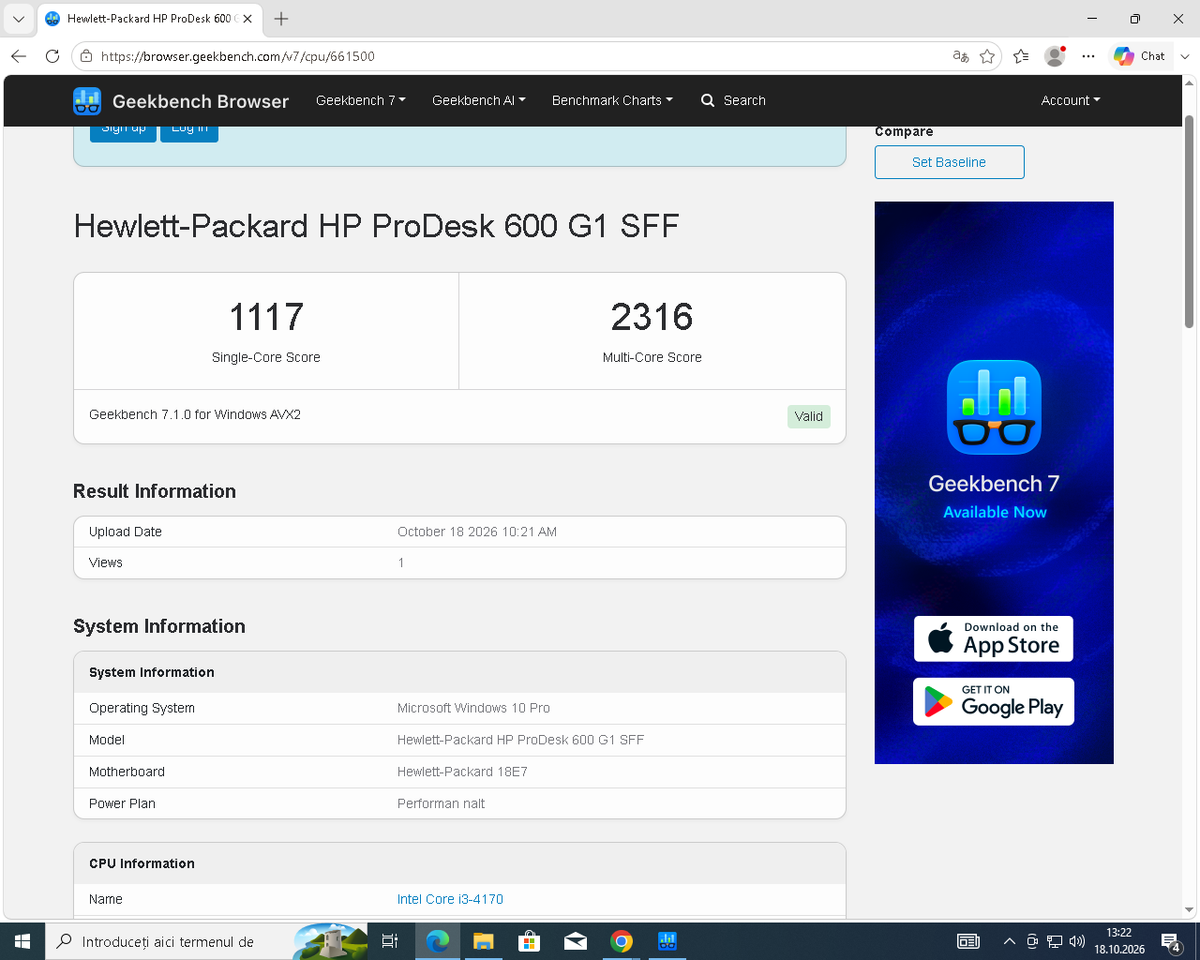Click the Hewlett-Packard 18E7 motherboard value

point(462,772)
